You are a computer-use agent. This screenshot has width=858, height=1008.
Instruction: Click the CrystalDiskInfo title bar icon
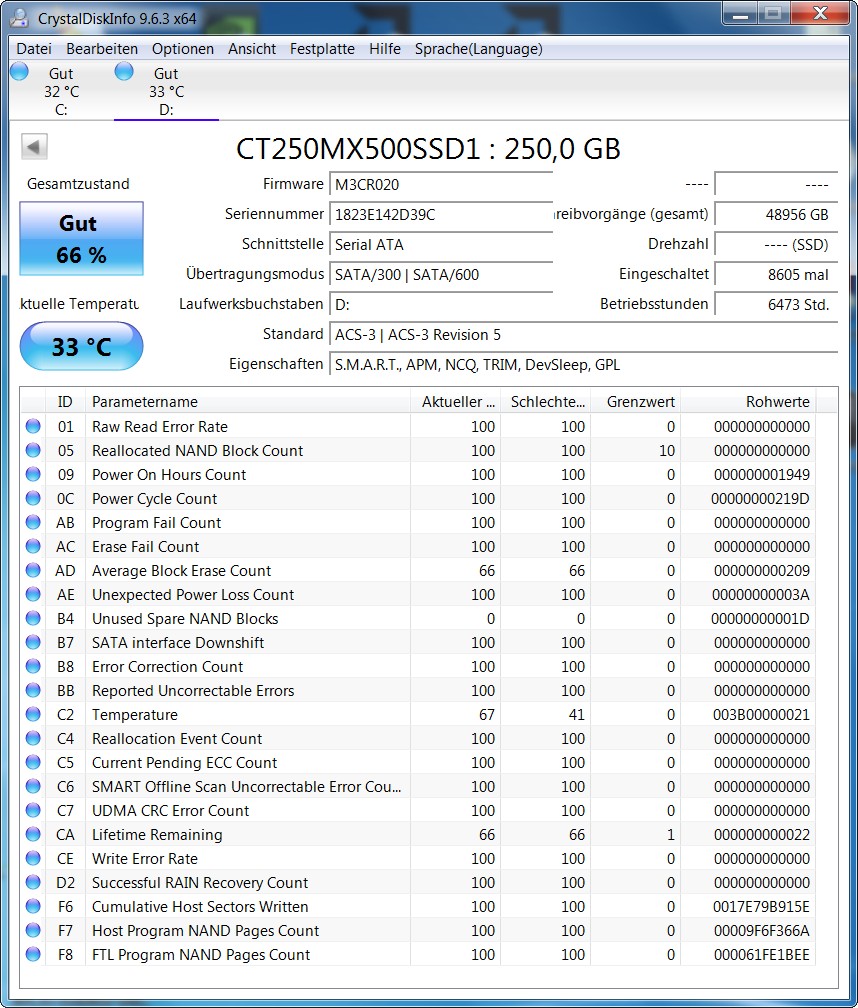point(18,16)
